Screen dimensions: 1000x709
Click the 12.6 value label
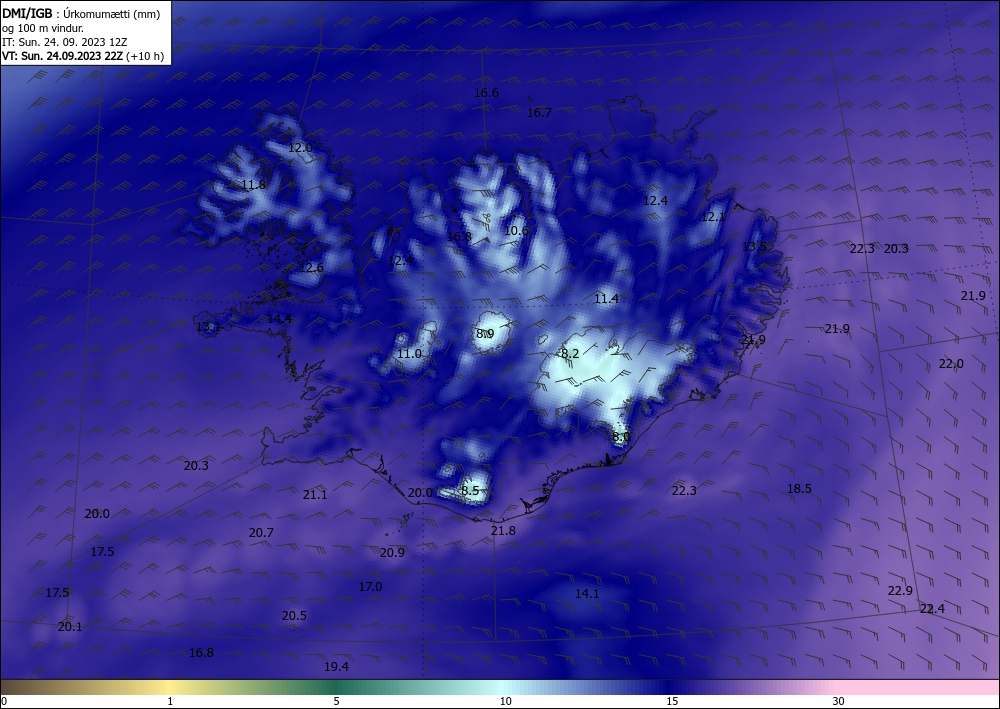coord(311,268)
